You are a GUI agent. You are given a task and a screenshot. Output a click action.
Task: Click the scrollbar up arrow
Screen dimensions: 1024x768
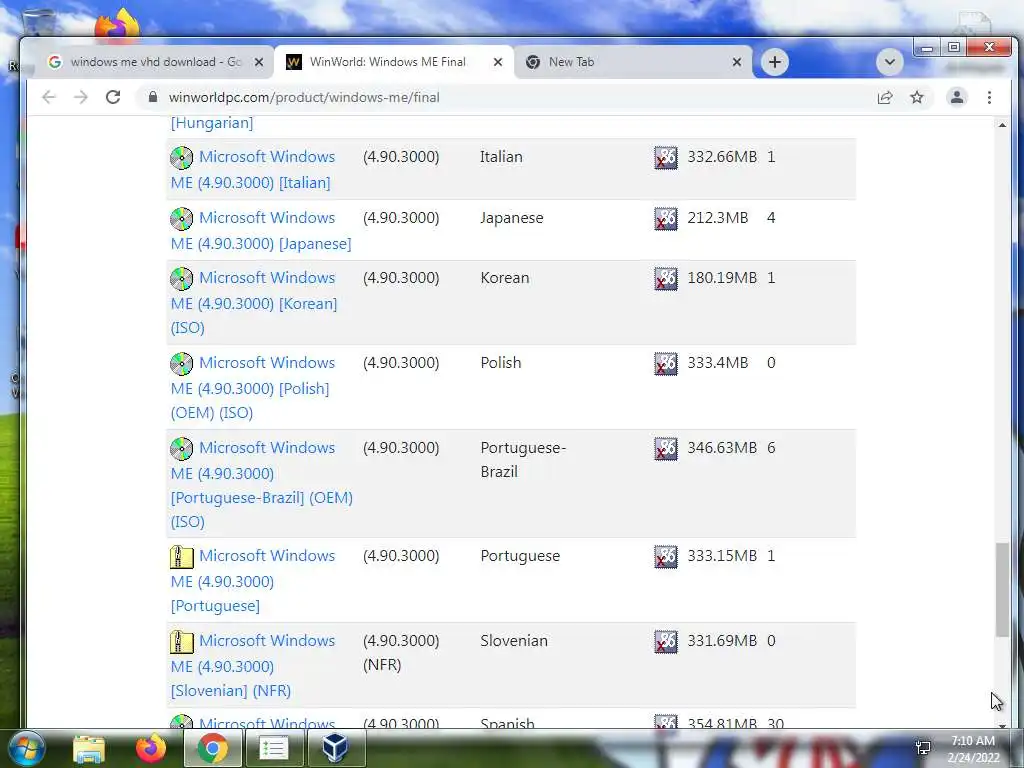[x=1002, y=125]
